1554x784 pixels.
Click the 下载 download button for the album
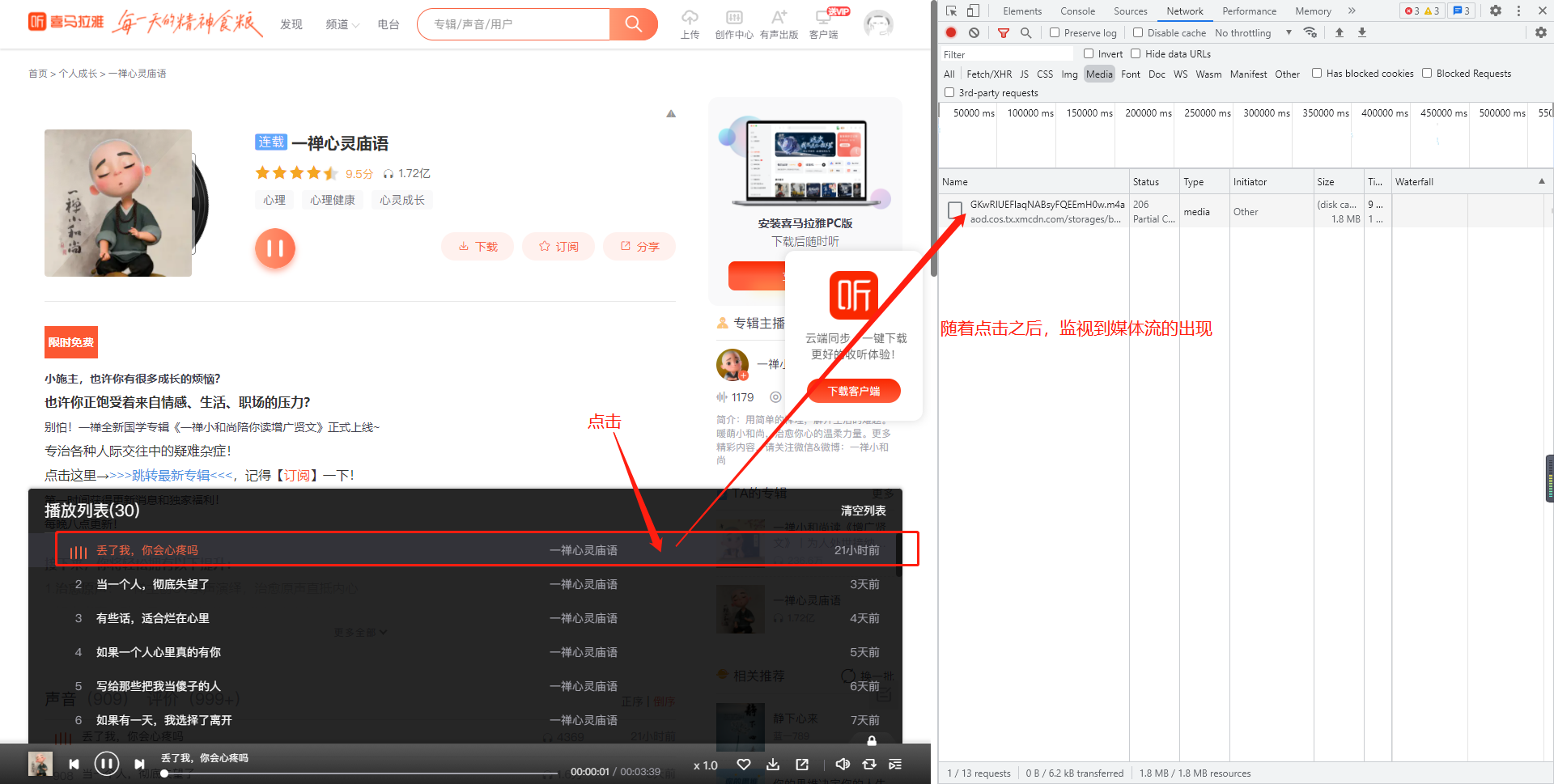(x=478, y=246)
